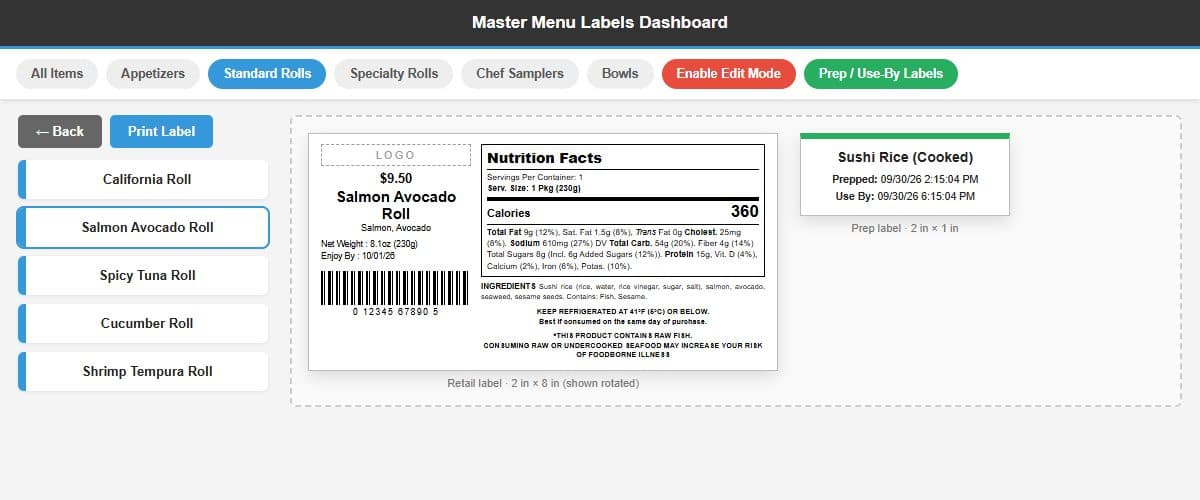This screenshot has width=1200, height=500.
Task: Select Shrimp Tempura Roll list entry
Action: (x=143, y=372)
